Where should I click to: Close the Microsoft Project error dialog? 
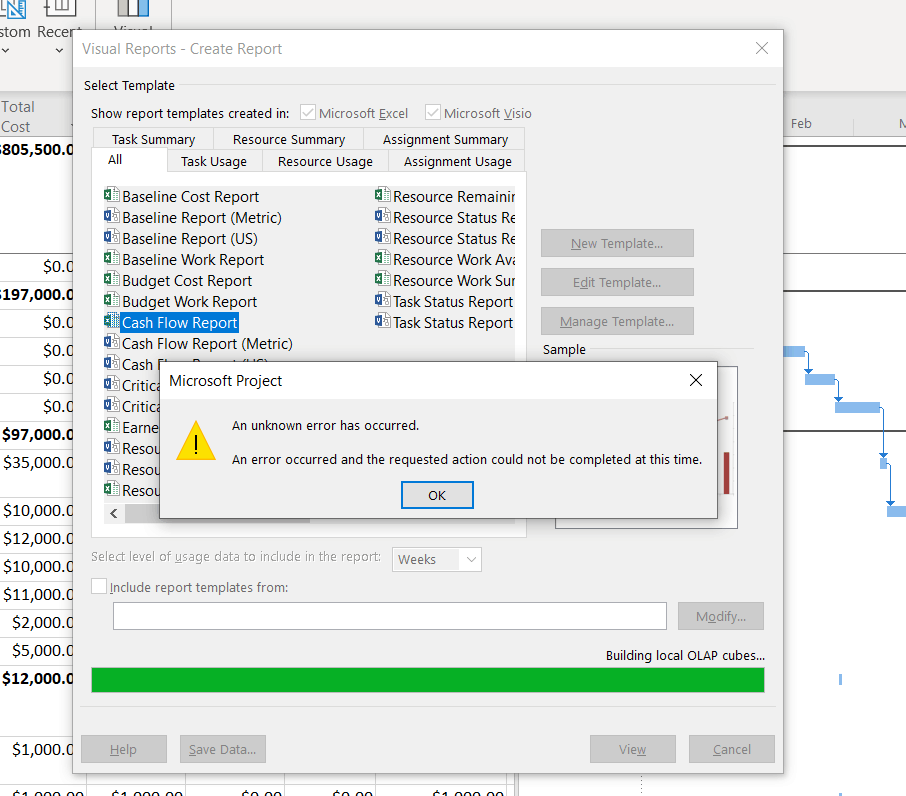click(x=696, y=380)
